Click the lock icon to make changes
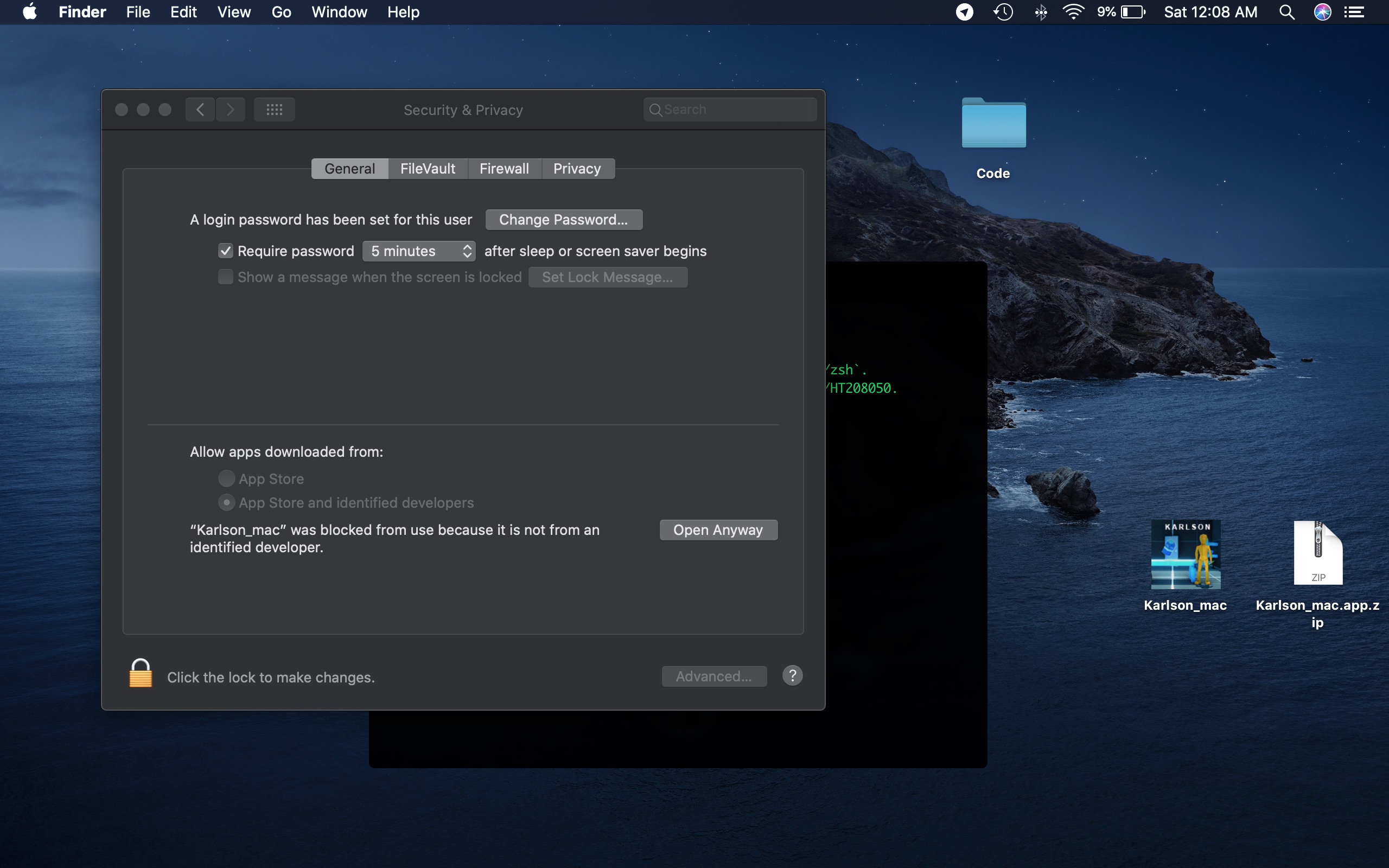 (x=141, y=673)
